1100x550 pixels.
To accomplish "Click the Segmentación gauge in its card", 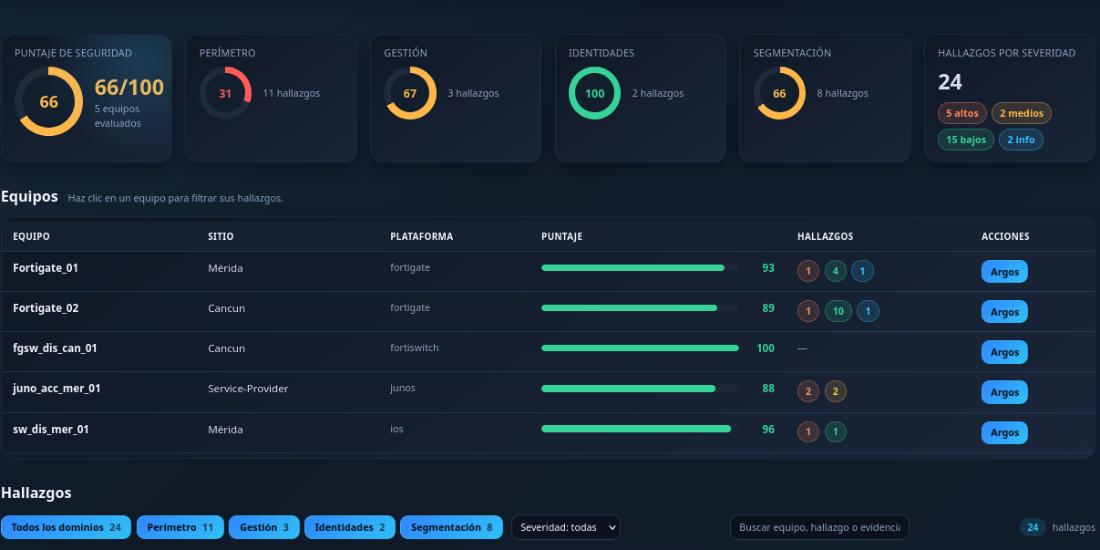I will coord(779,93).
